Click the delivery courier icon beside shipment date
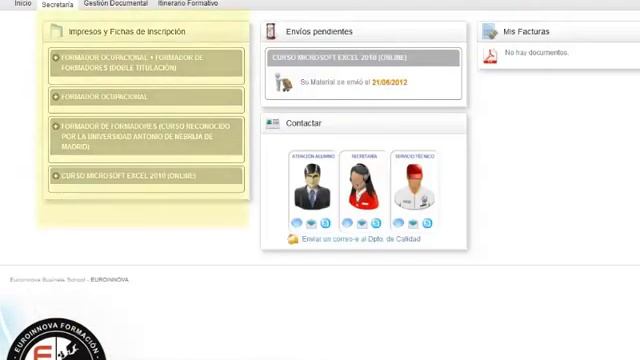 (x=284, y=82)
